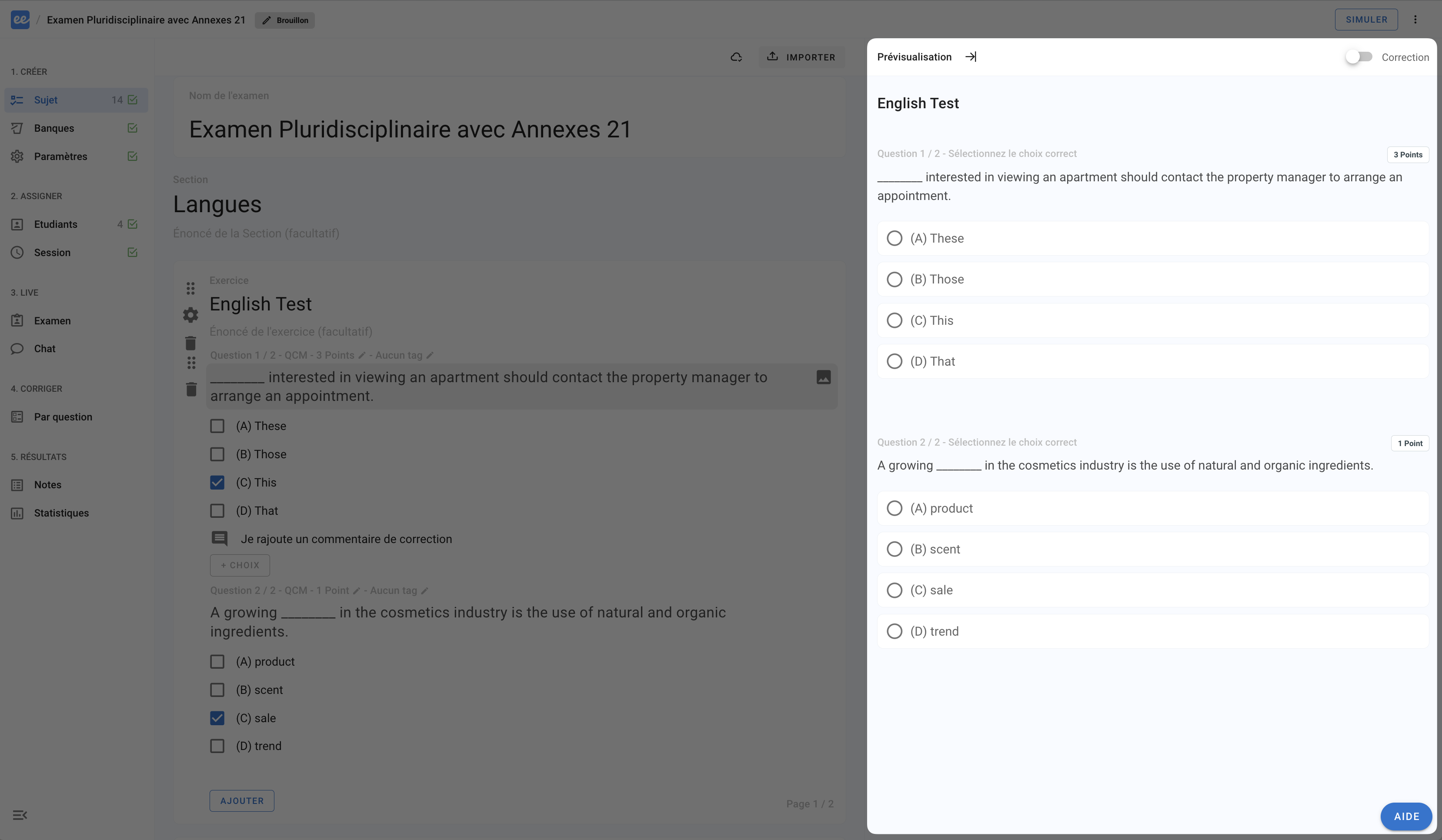Collapse the Prévisualisation panel arrow icon
This screenshot has height=840, width=1442.
(971, 57)
